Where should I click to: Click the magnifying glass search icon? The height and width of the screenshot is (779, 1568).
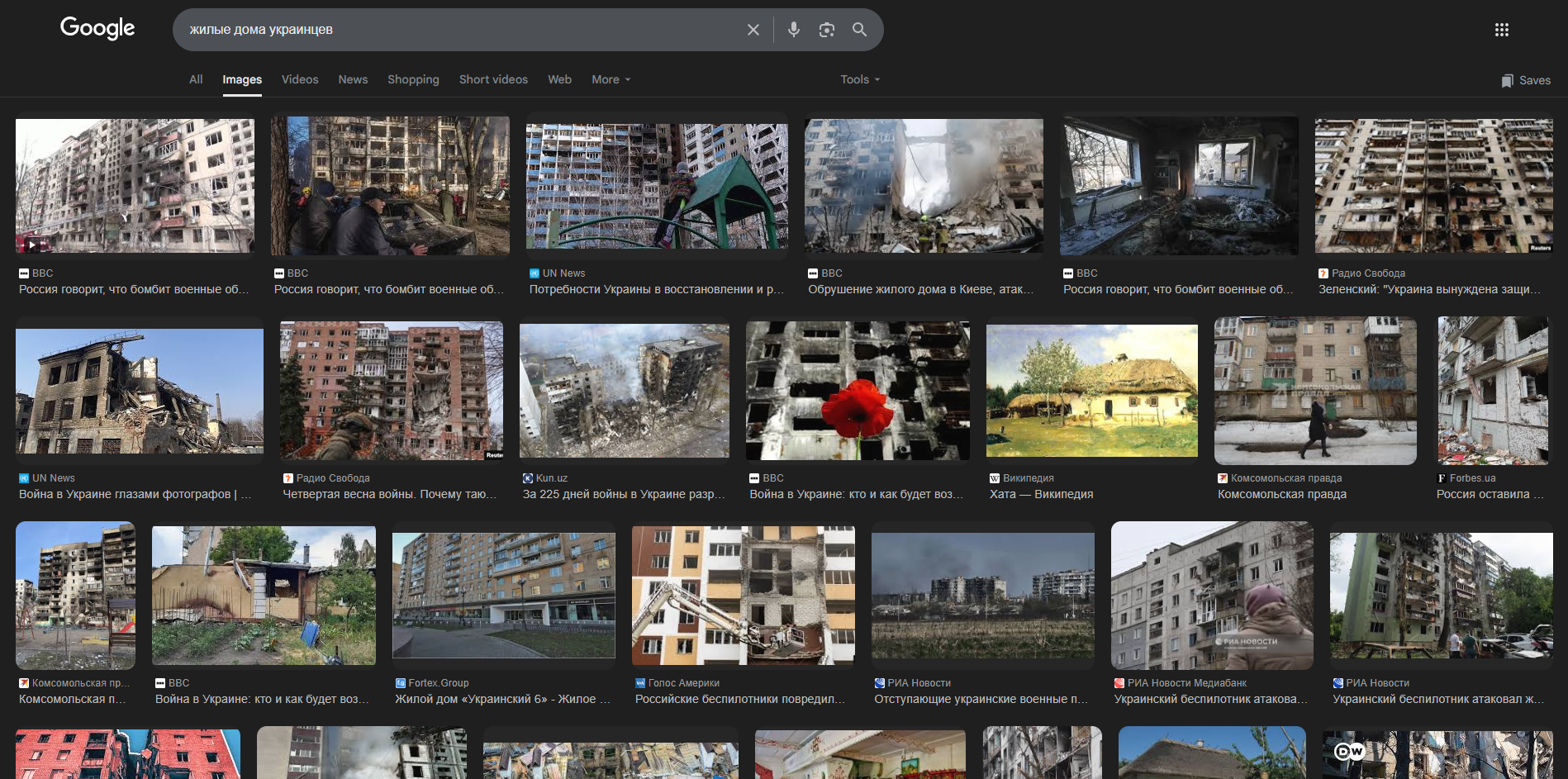coord(859,30)
